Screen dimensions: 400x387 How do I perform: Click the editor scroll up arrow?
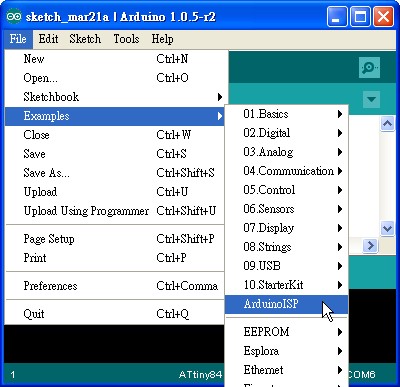click(387, 124)
